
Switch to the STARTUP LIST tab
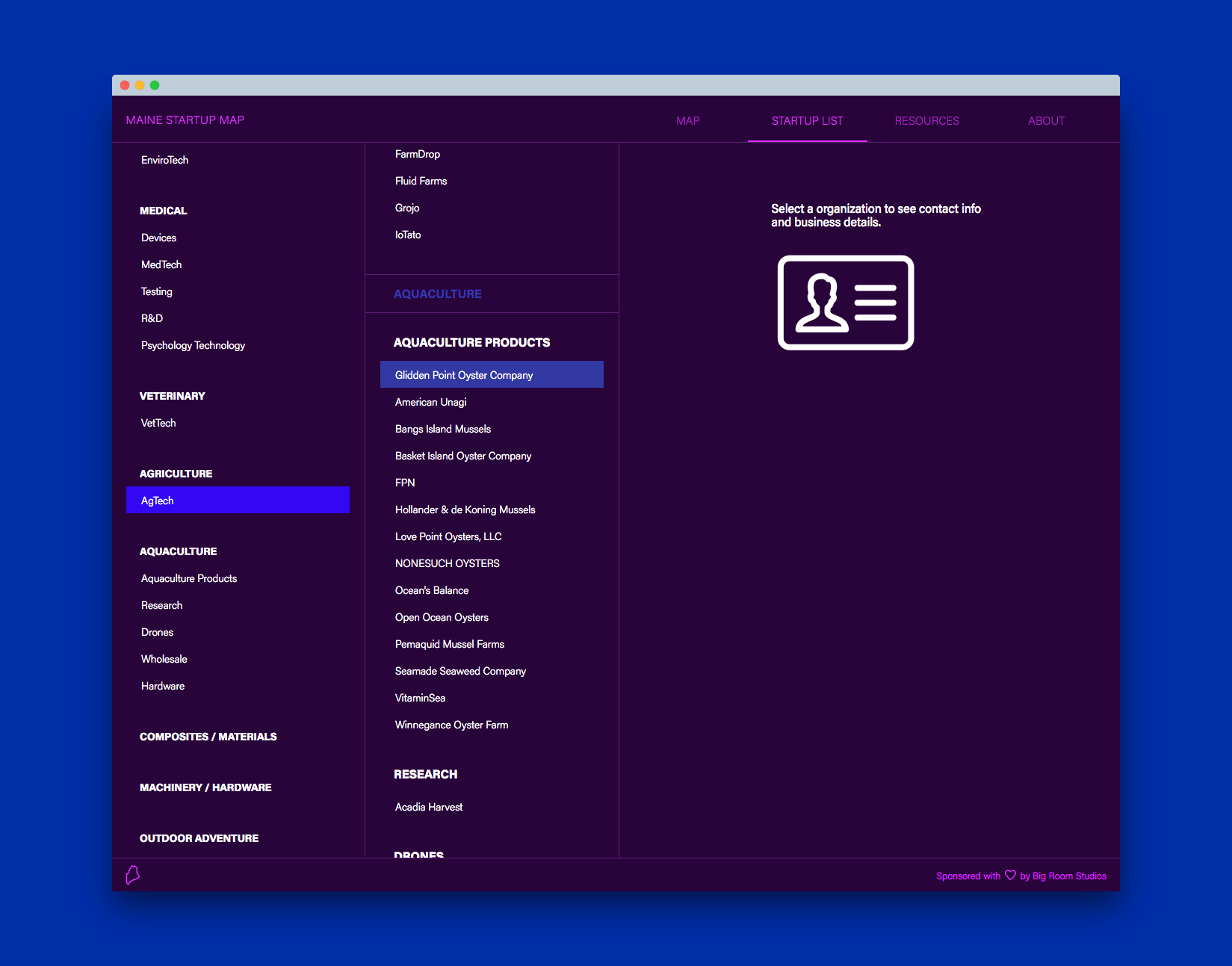(807, 120)
